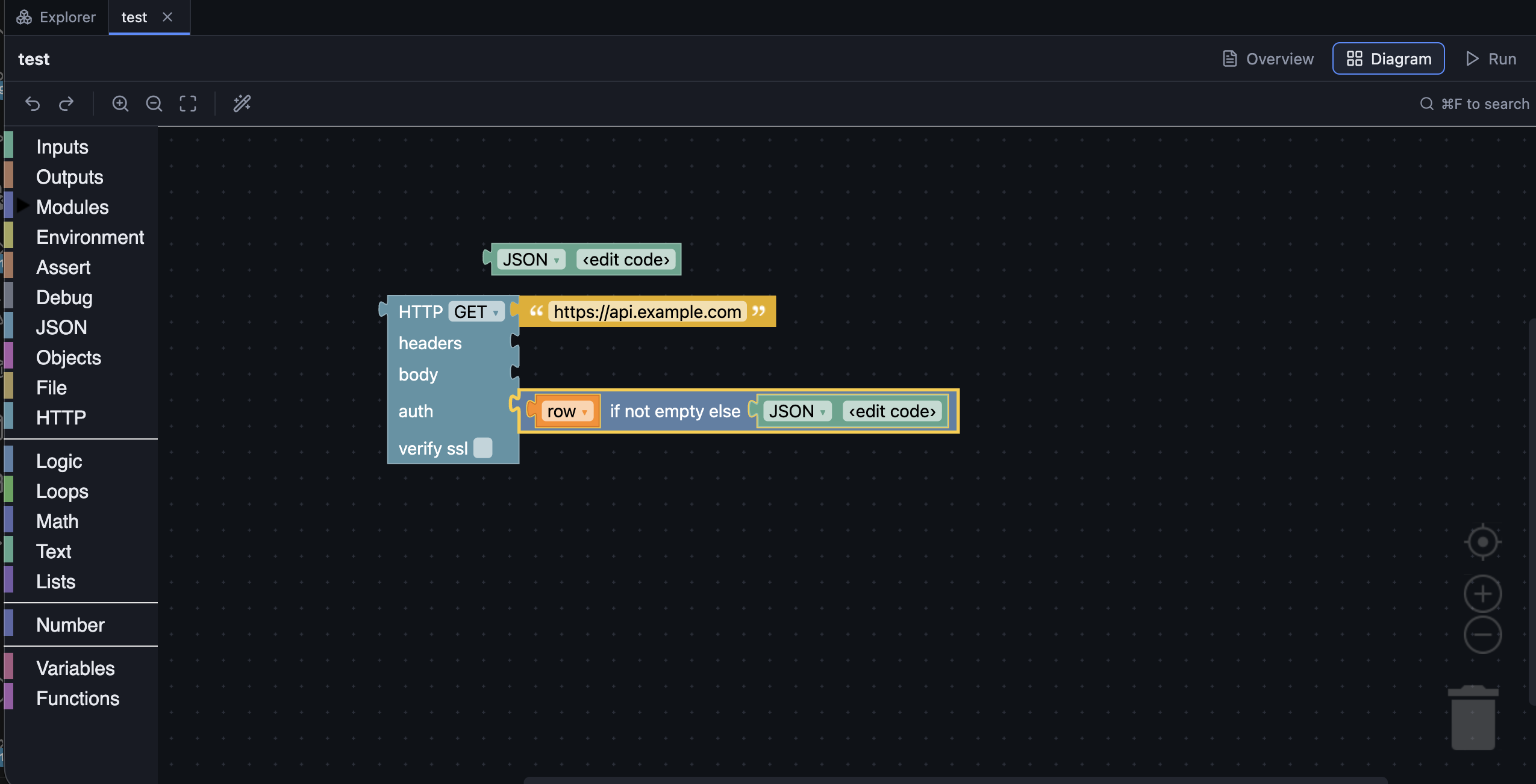The height and width of the screenshot is (784, 1536).
Task: Click the workspace trash can
Action: click(1473, 718)
